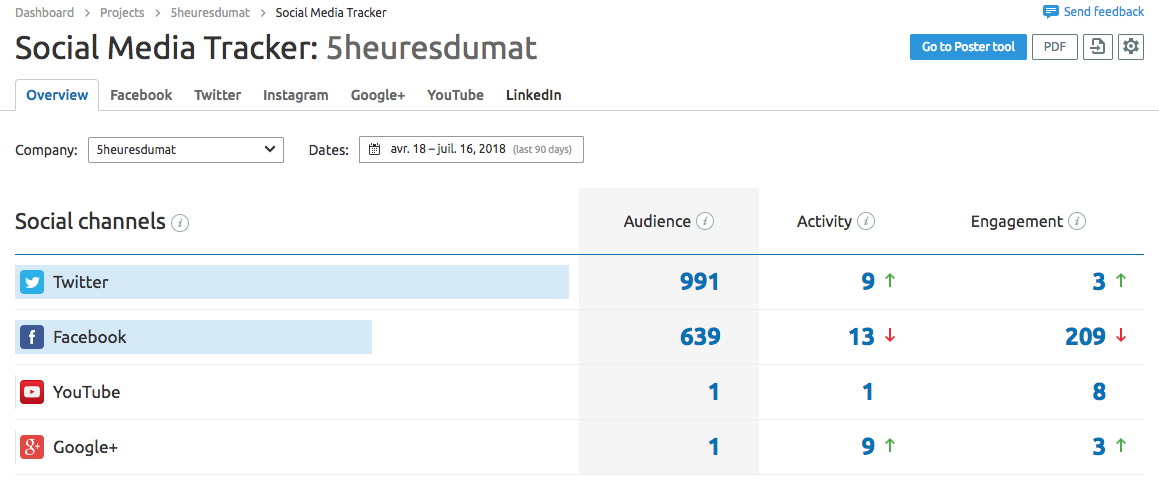Go to Projects in breadcrumb
This screenshot has height=501, width=1159.
122,13
